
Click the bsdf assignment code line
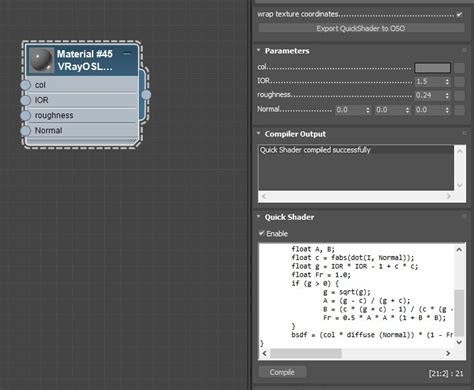click(372, 335)
